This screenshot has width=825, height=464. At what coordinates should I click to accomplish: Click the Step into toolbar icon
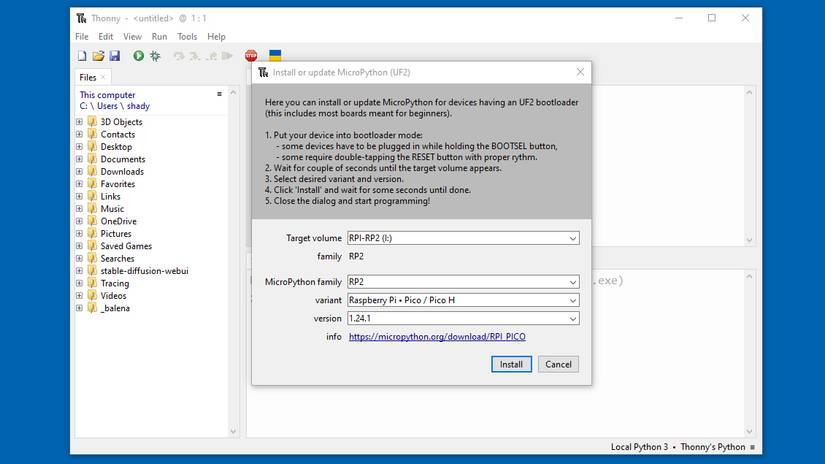[195, 55]
